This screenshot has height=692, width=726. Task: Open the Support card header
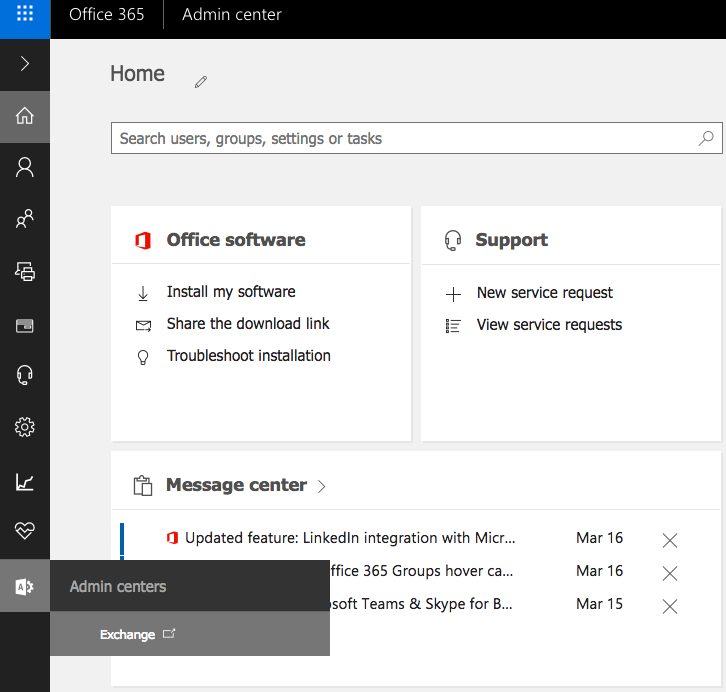pos(511,240)
